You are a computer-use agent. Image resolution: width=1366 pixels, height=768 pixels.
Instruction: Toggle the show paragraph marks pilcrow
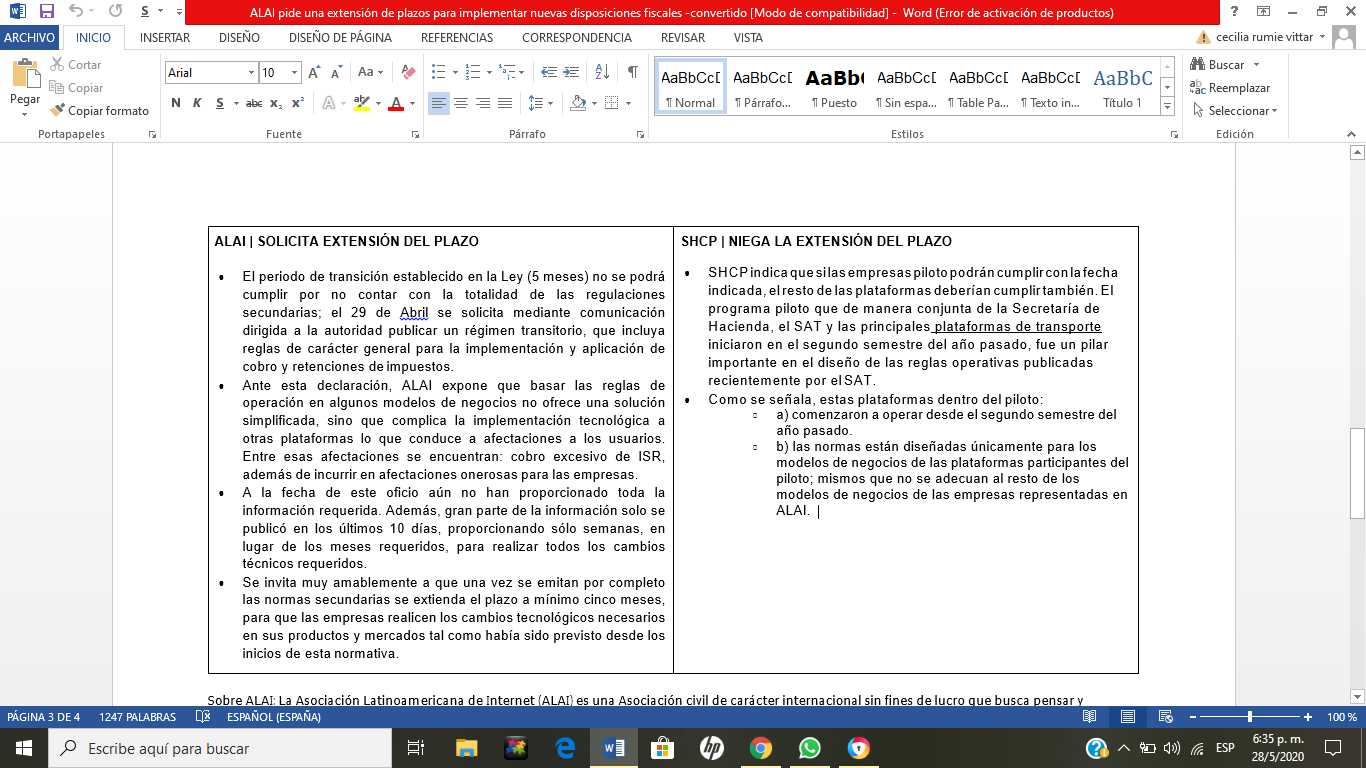tap(632, 72)
